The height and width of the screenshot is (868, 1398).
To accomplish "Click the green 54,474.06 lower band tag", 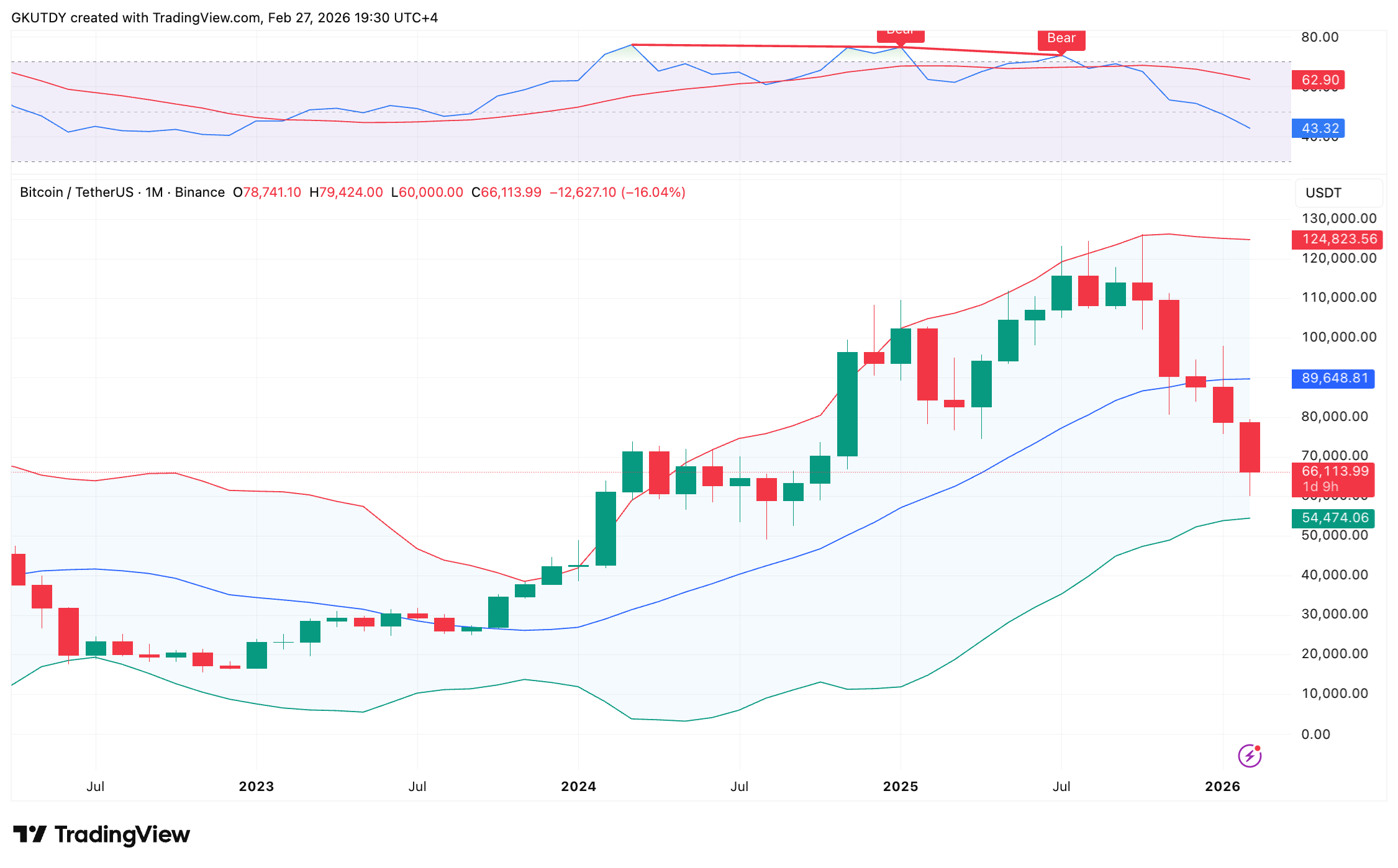I will pyautogui.click(x=1334, y=518).
